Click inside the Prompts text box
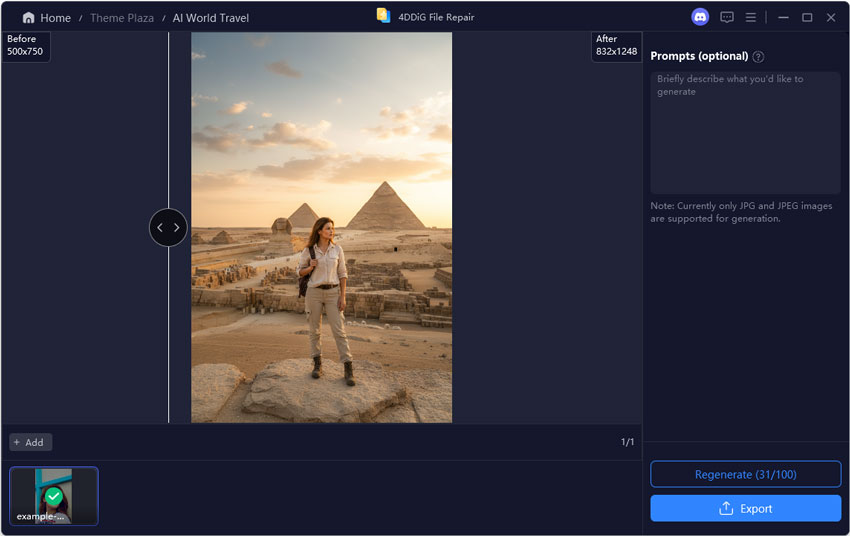The image size is (850, 536). (745, 132)
